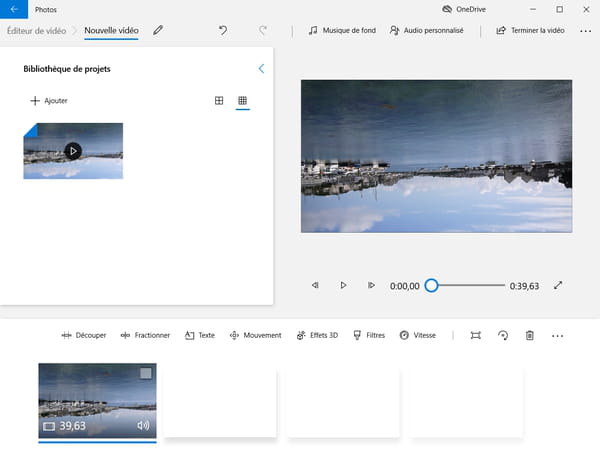Change clip Vitesse speed
This screenshot has width=600, height=469.
(417, 335)
